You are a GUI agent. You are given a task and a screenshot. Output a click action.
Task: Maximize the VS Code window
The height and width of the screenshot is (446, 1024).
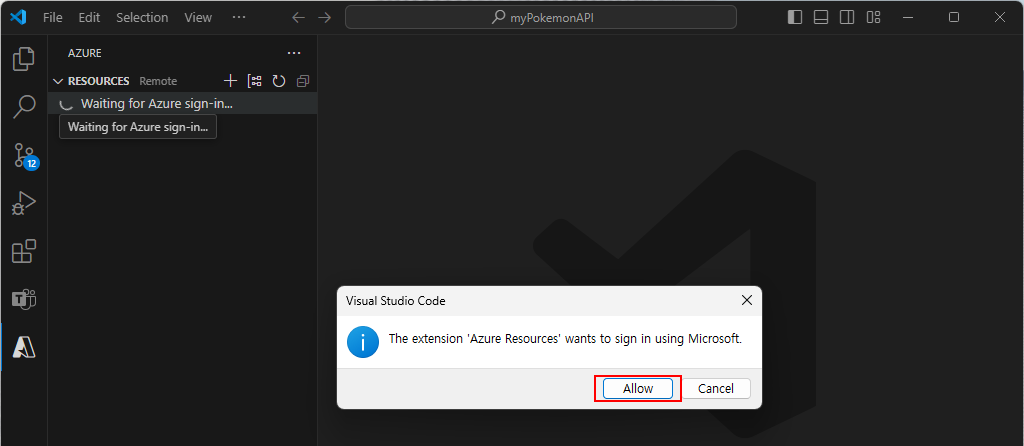pyautogui.click(x=953, y=18)
